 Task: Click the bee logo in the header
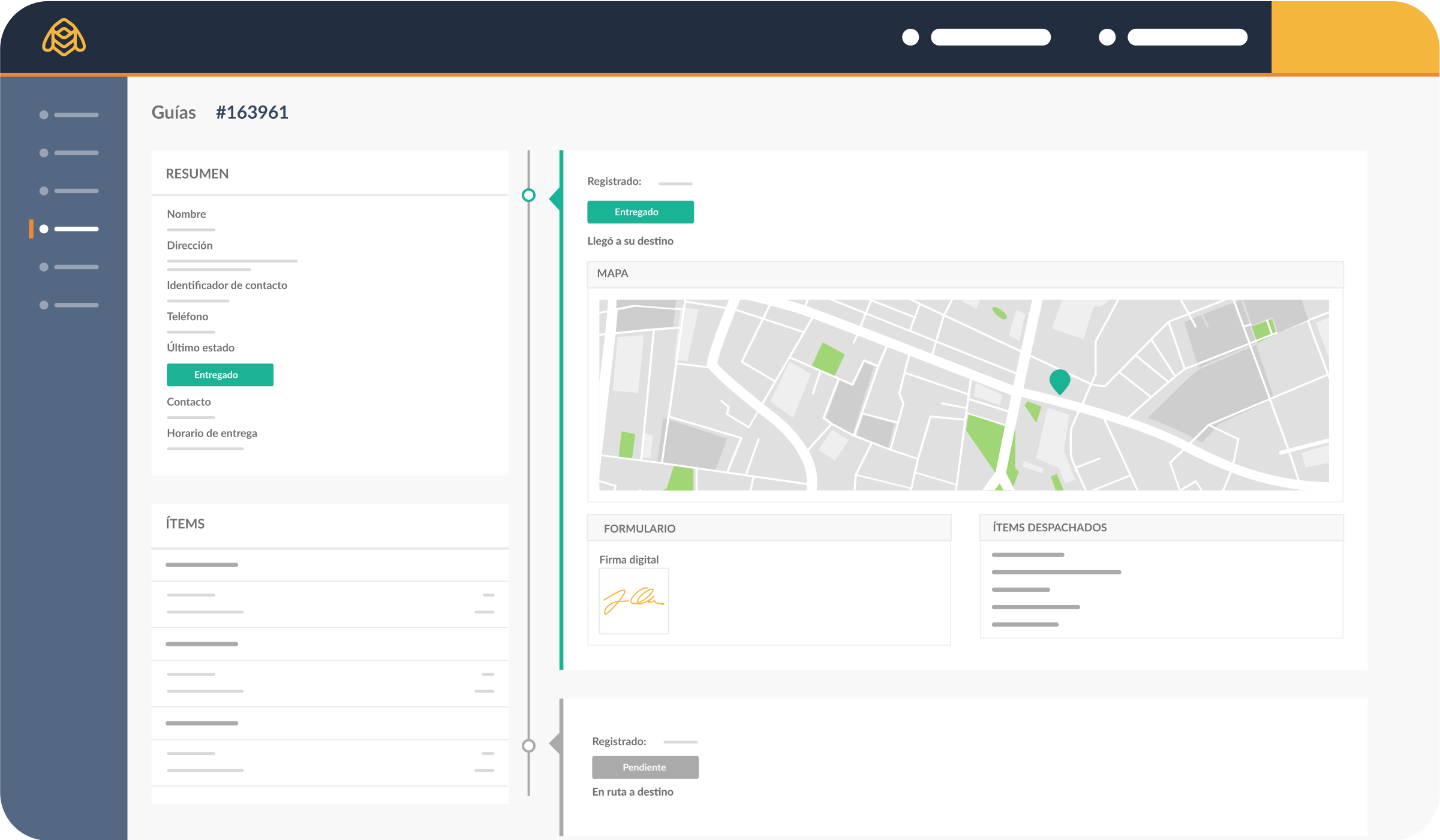click(x=64, y=37)
